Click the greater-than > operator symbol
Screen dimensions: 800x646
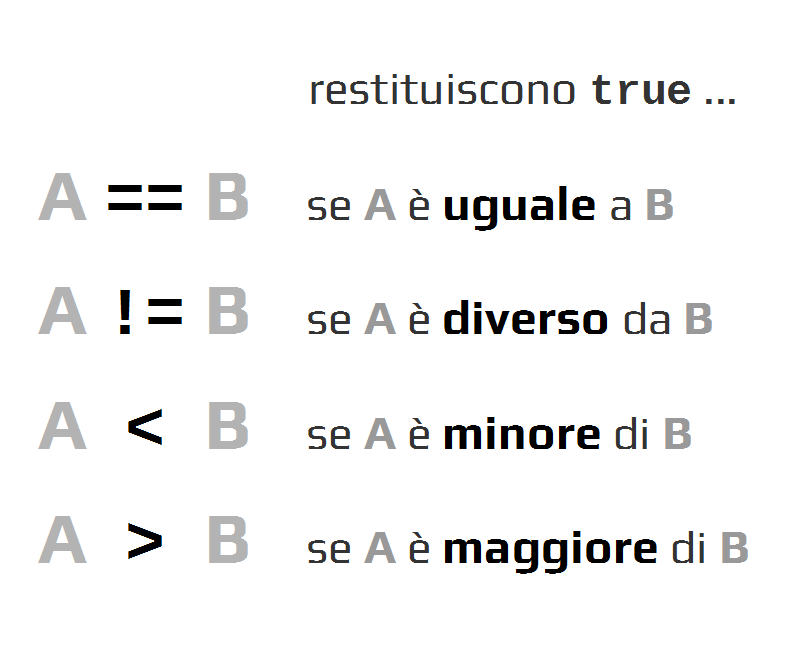[x=145, y=542]
